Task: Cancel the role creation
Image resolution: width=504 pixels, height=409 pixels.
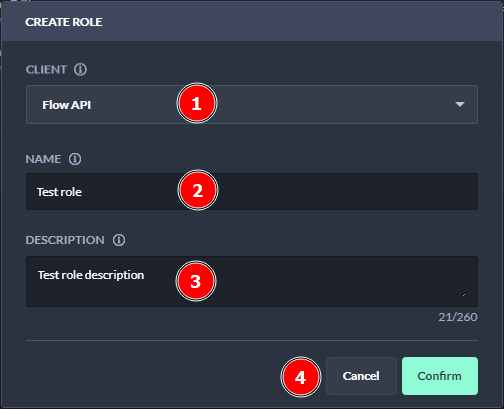Action: coord(361,376)
